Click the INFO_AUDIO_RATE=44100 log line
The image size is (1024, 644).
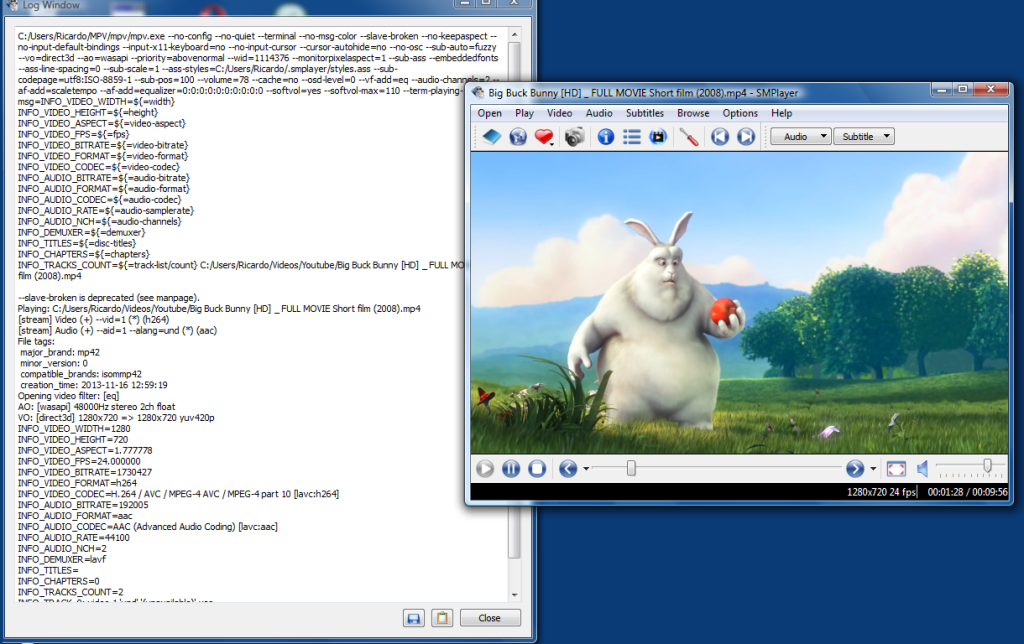tap(73, 538)
